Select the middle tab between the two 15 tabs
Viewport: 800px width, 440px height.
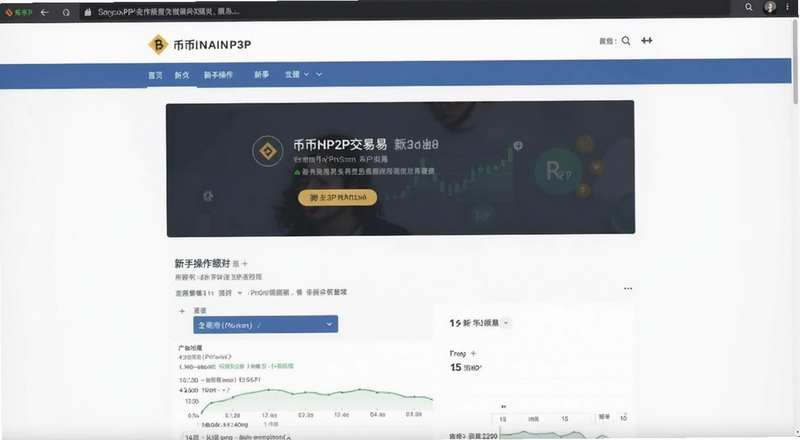pyautogui.click(x=534, y=419)
